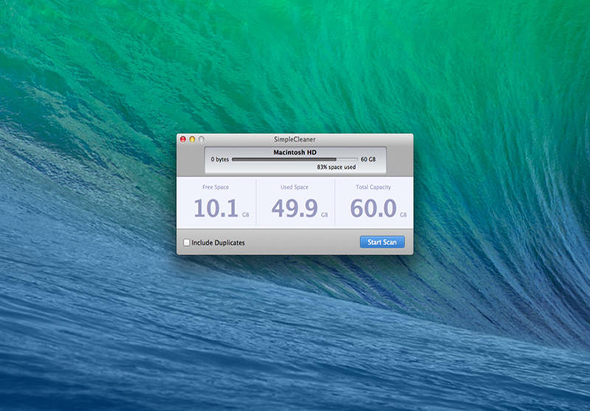Minimize the SimpleCleaner window with yellow button
590x411 pixels.
192,140
